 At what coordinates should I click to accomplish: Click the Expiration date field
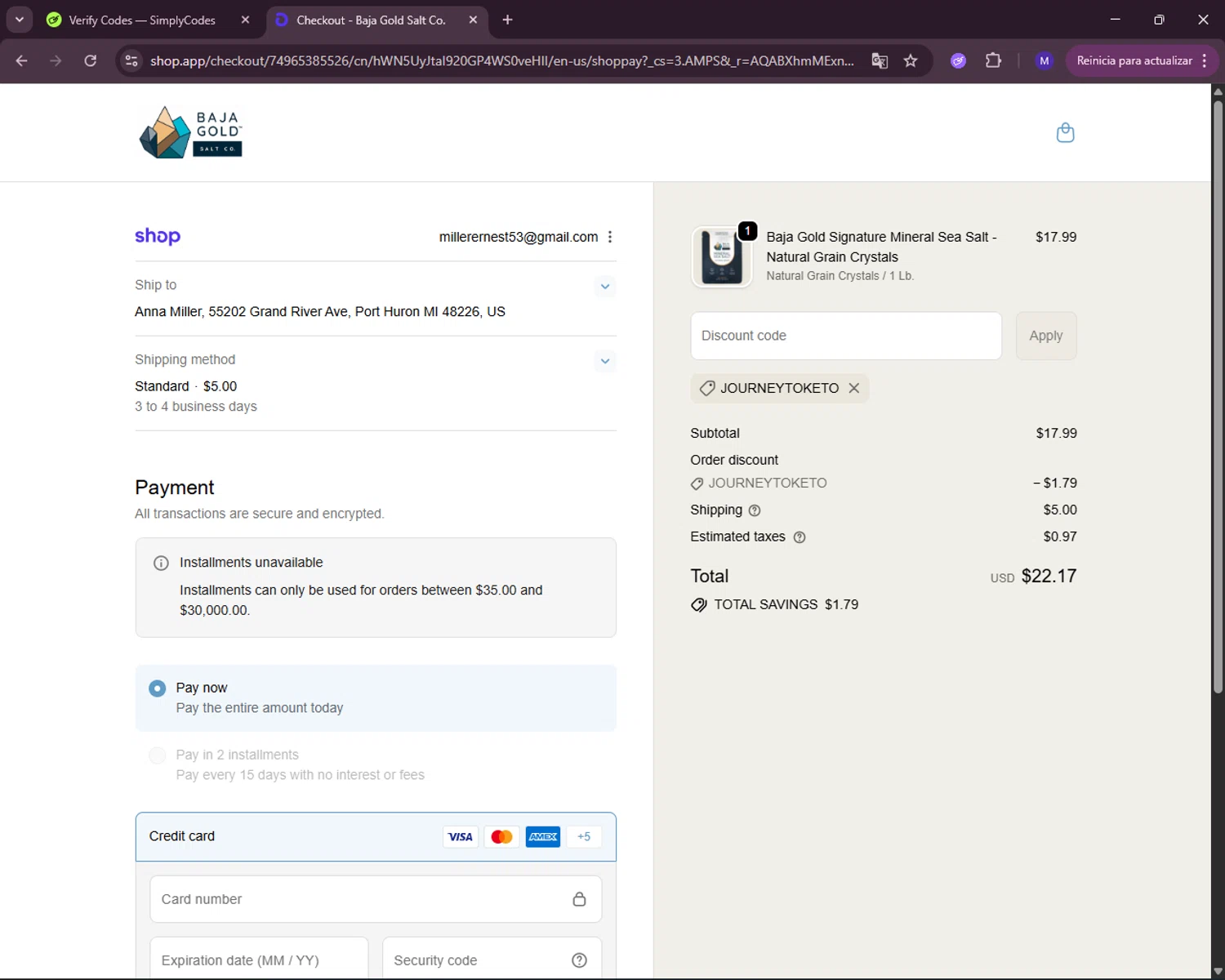pos(260,959)
